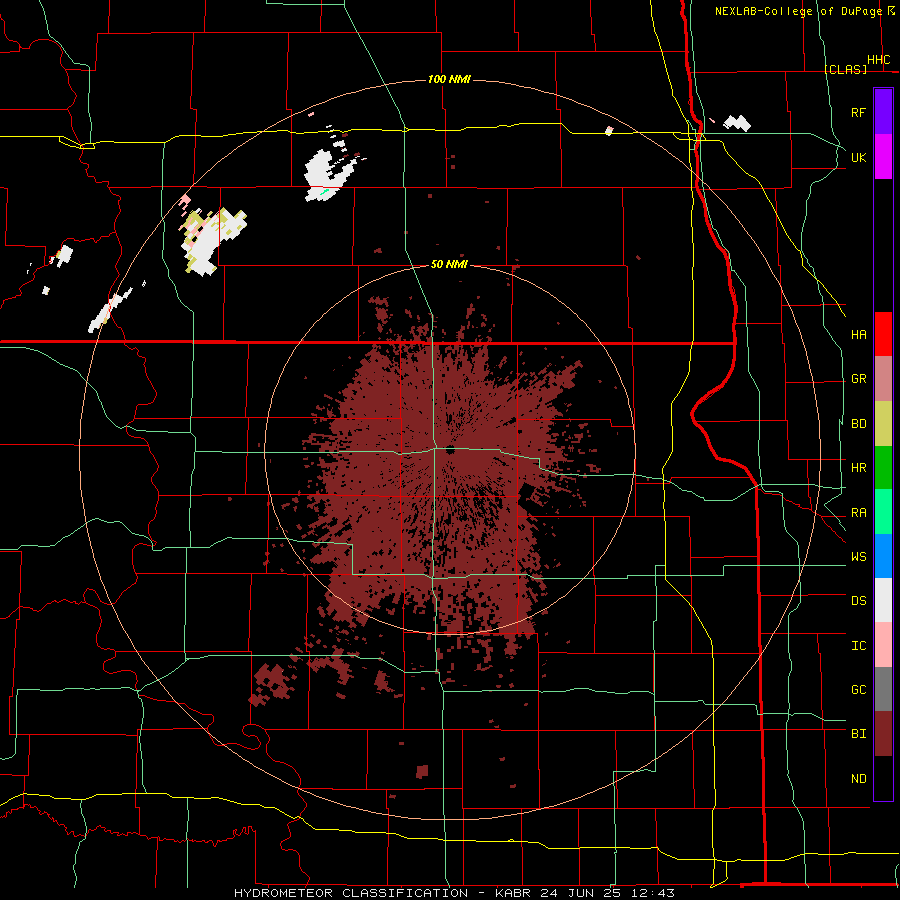The height and width of the screenshot is (900, 900).
Task: Click the KABR radar site identifier
Action: 515,893
